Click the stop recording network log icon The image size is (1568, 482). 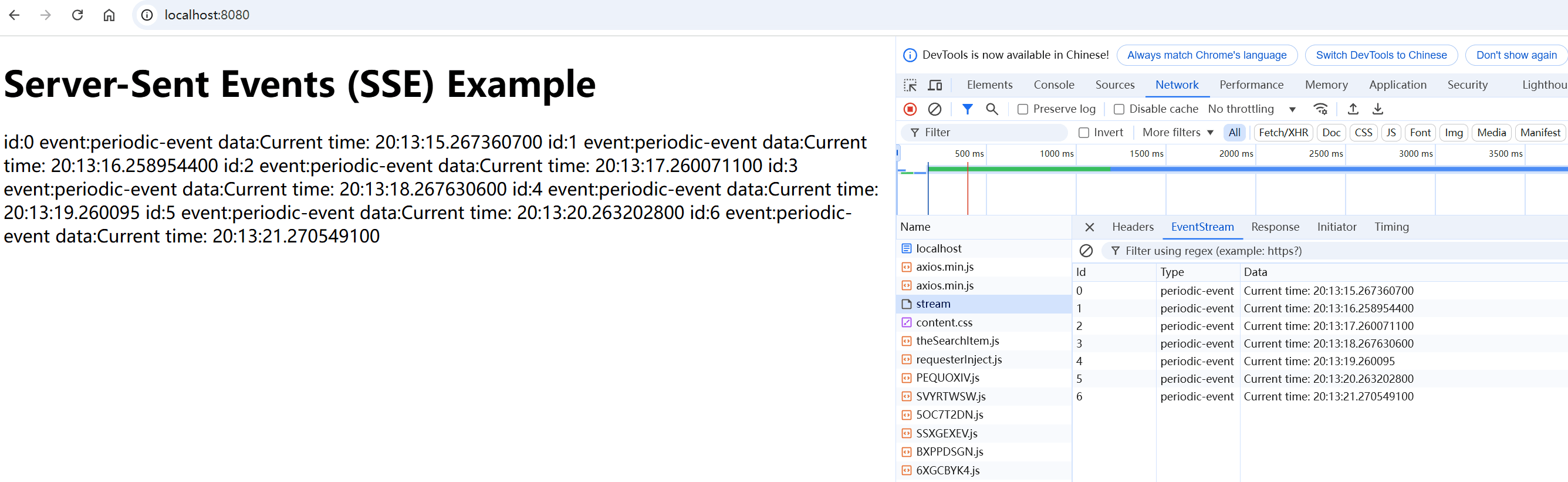[x=910, y=109]
